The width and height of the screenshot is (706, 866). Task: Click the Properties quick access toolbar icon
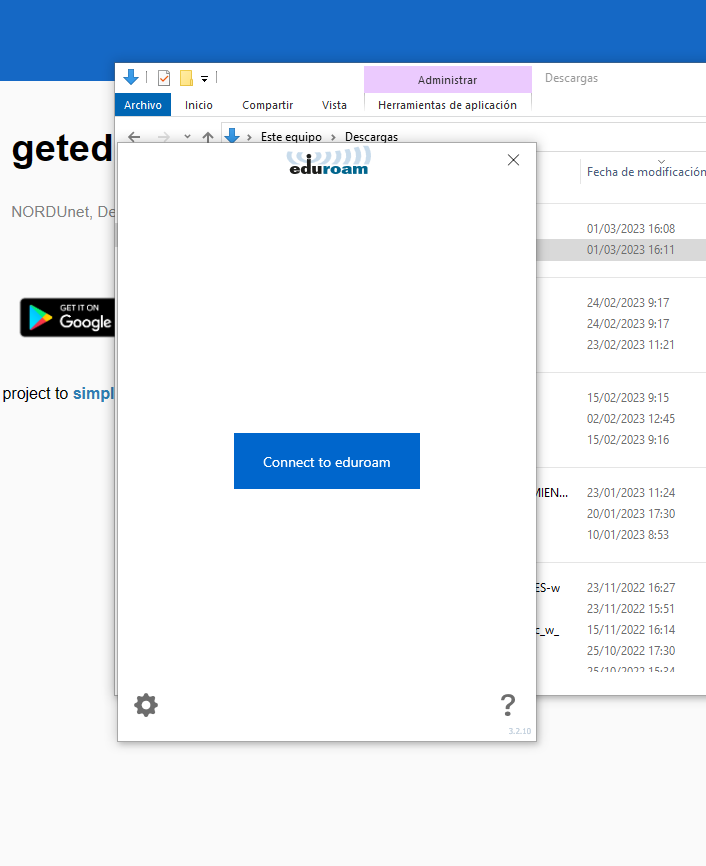click(x=164, y=78)
